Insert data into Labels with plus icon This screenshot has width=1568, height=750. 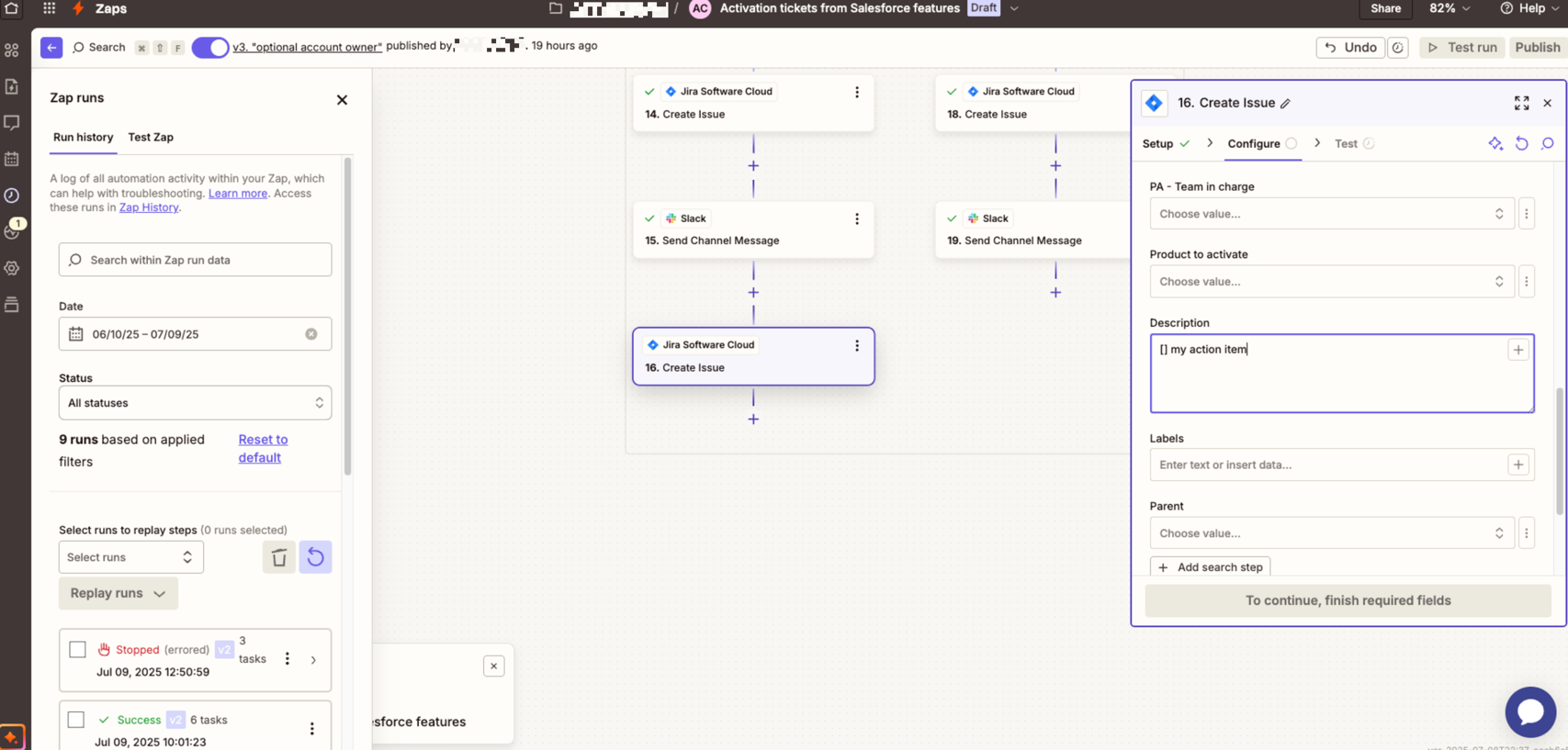(x=1518, y=465)
